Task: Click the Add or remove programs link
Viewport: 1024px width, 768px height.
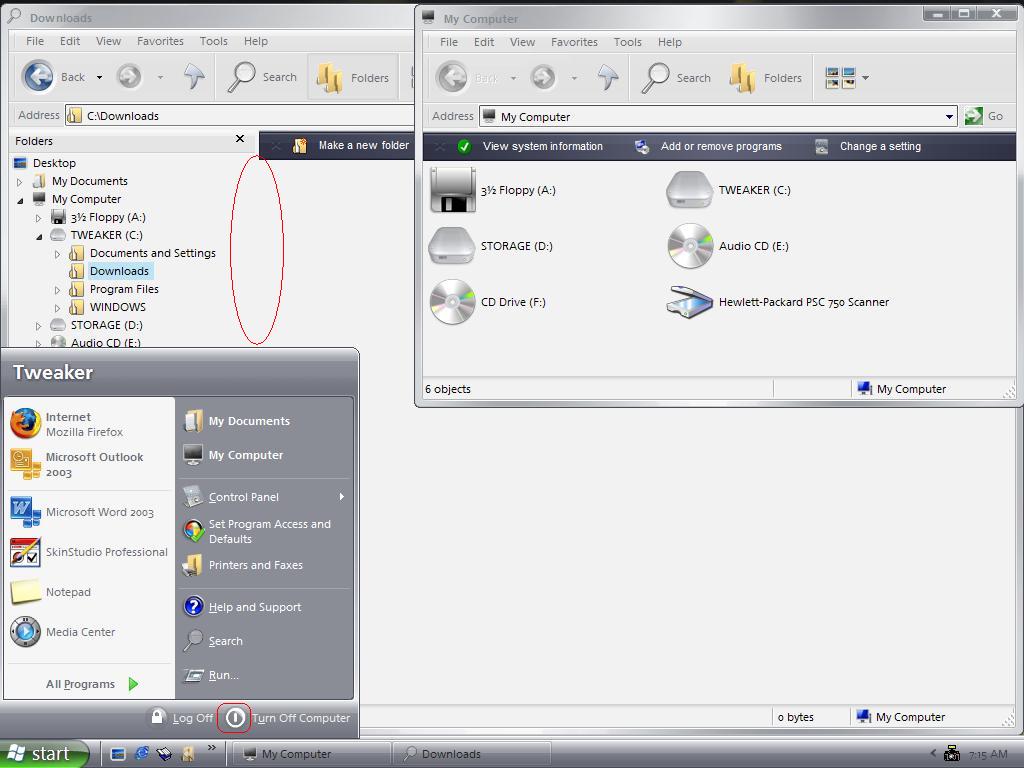Action: click(x=720, y=146)
